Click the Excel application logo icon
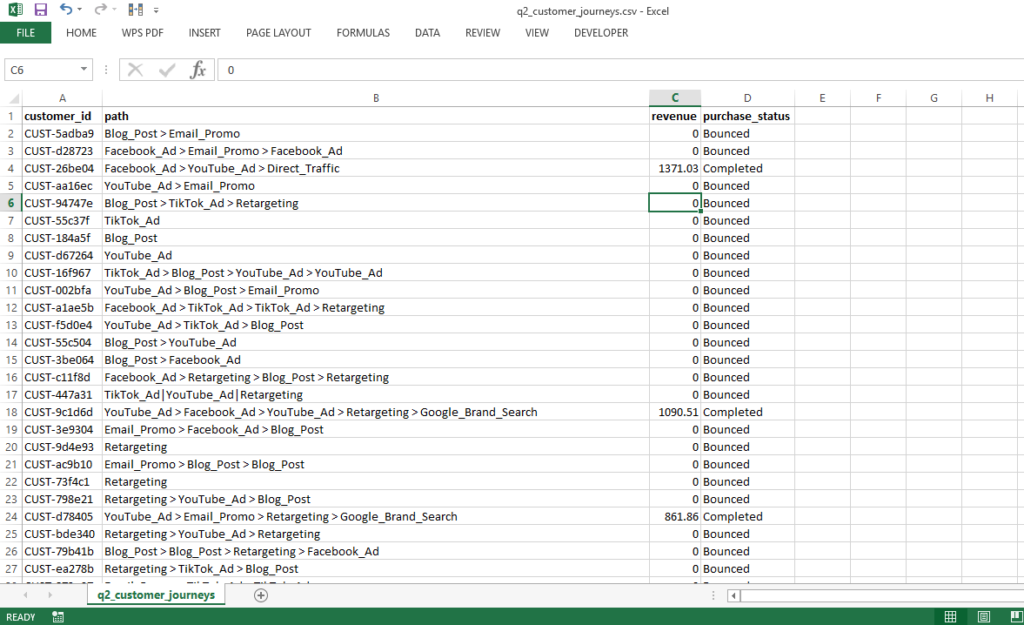This screenshot has width=1024, height=625. (14, 10)
